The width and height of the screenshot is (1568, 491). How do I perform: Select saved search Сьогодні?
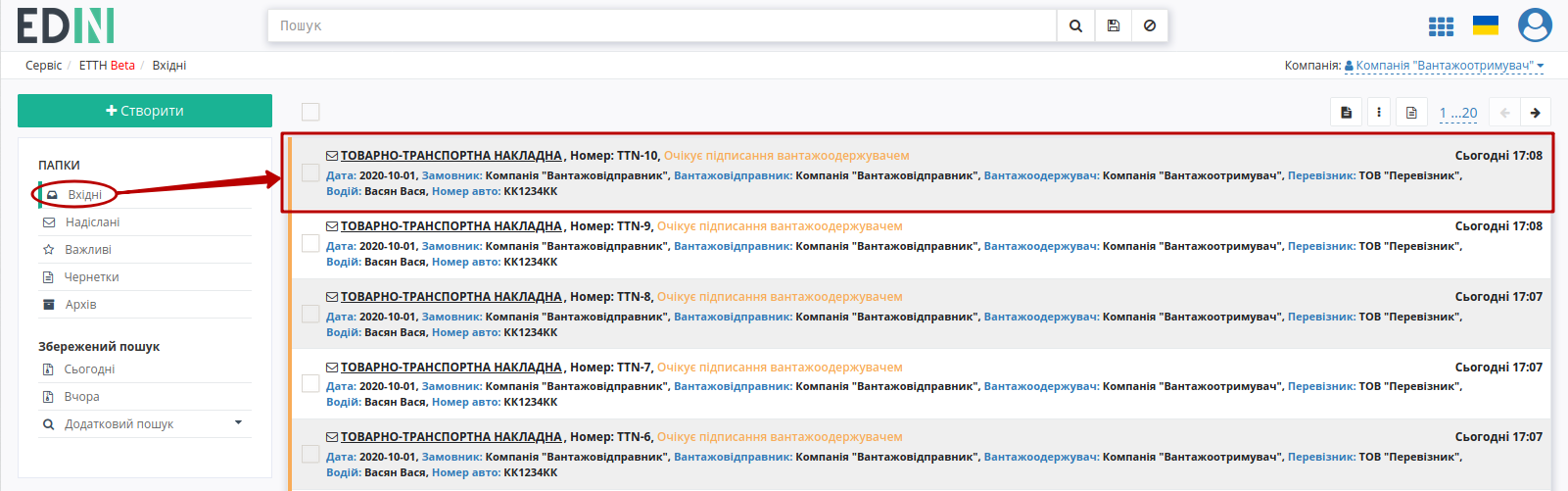click(89, 369)
